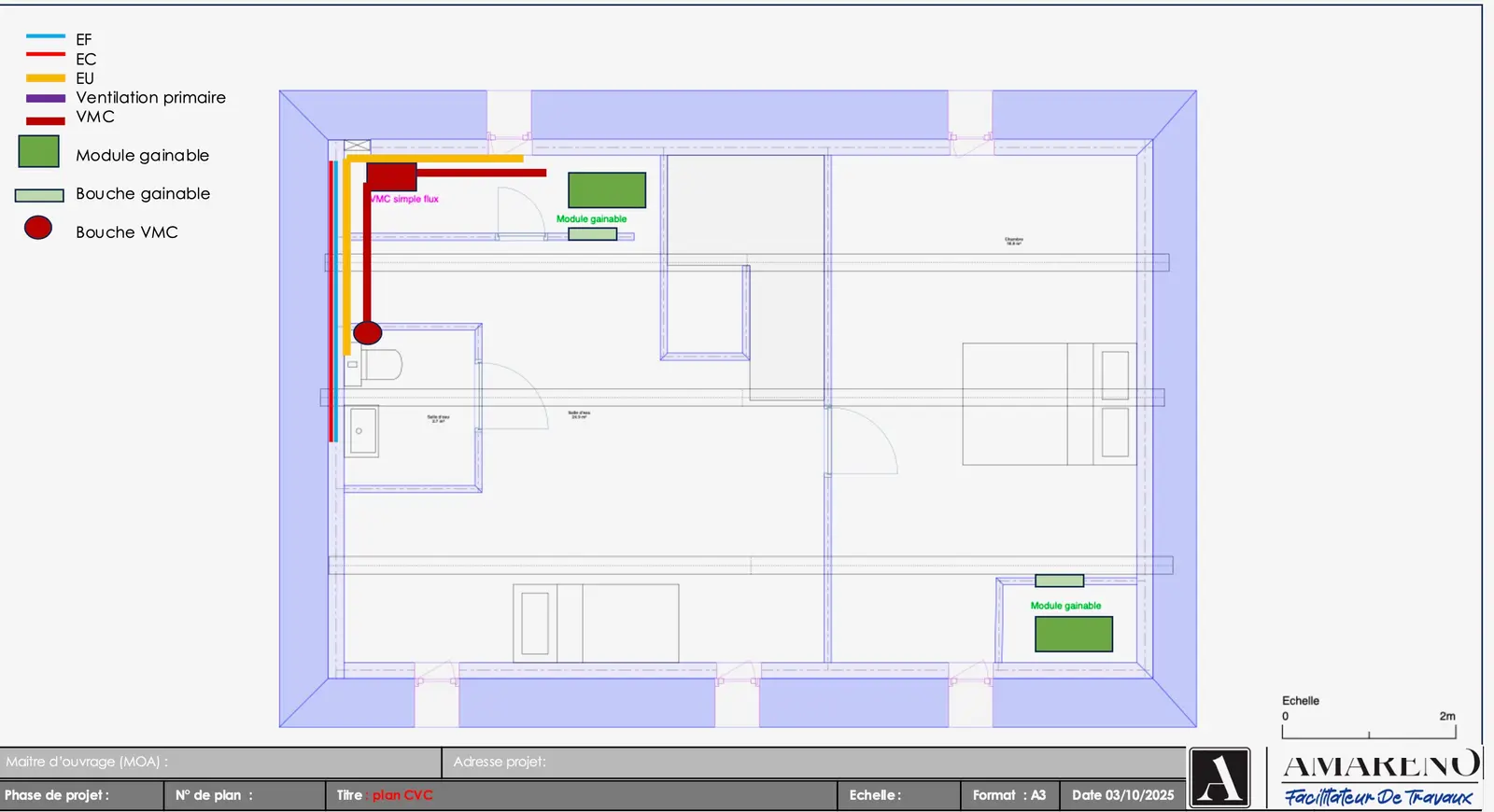Click the bathroom sink symbol

pos(362,430)
